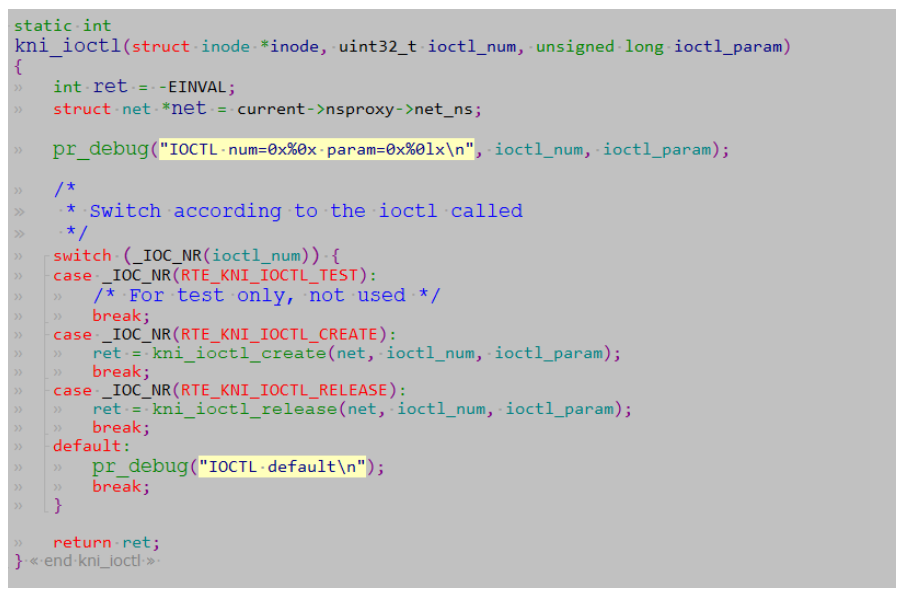900x598 pixels.
Task: Click the "unsigned long" type keywords
Action: 599,46
